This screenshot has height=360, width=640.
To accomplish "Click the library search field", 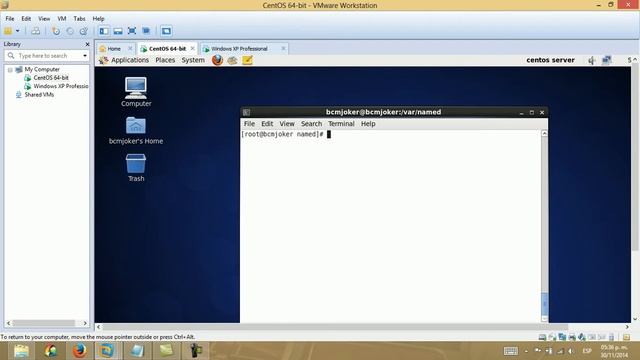I will pos(47,56).
